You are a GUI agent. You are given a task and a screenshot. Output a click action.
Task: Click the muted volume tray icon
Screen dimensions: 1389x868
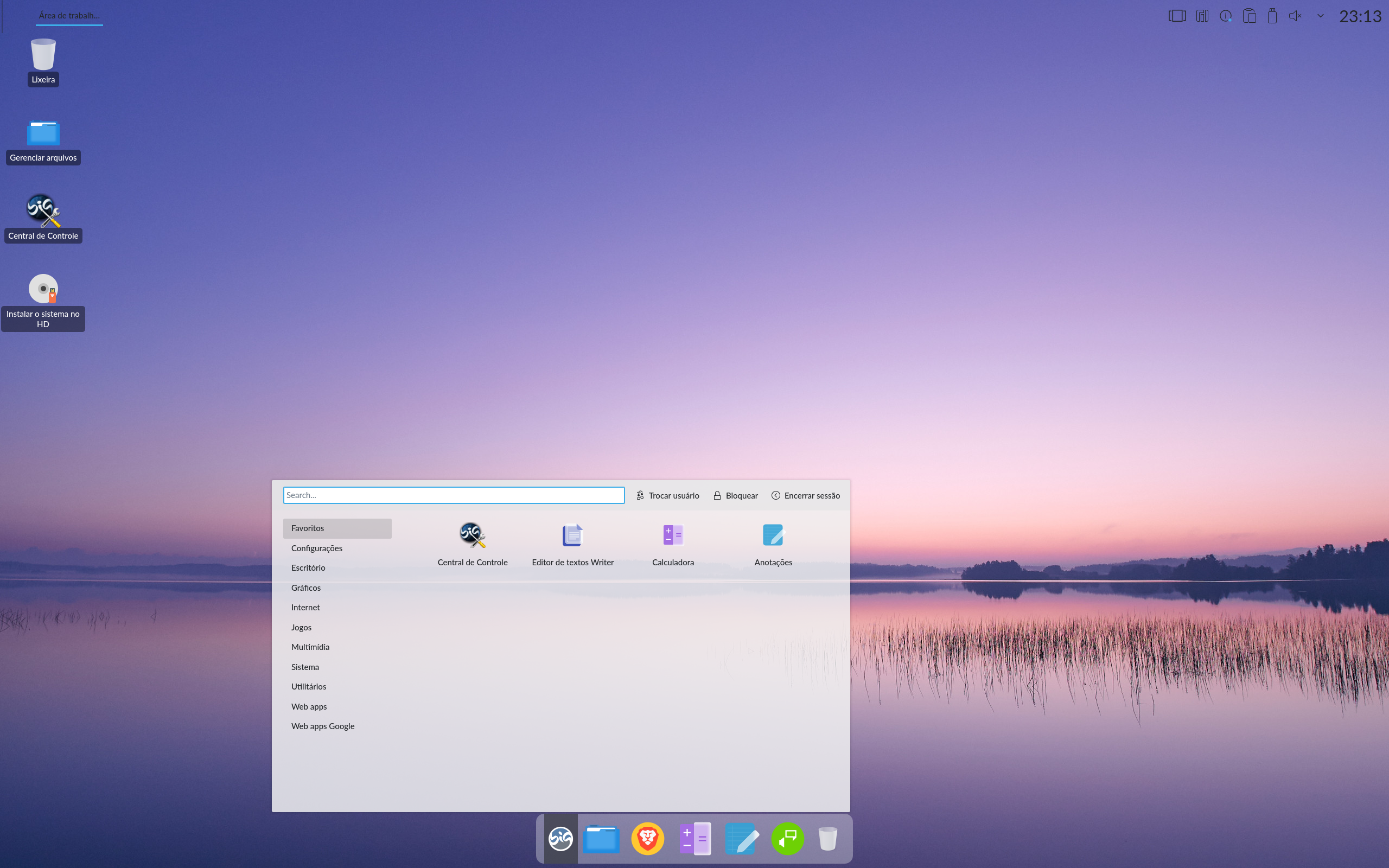click(1296, 16)
